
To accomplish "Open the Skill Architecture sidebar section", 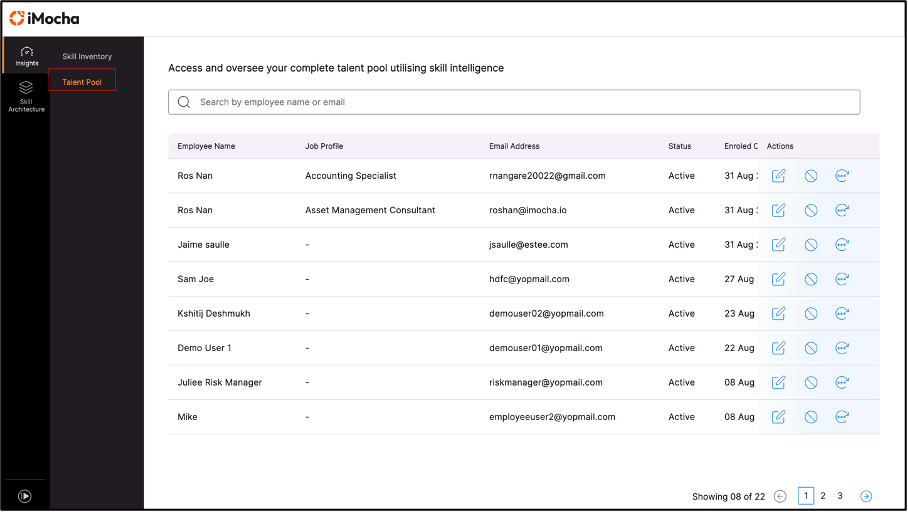I will (26, 96).
